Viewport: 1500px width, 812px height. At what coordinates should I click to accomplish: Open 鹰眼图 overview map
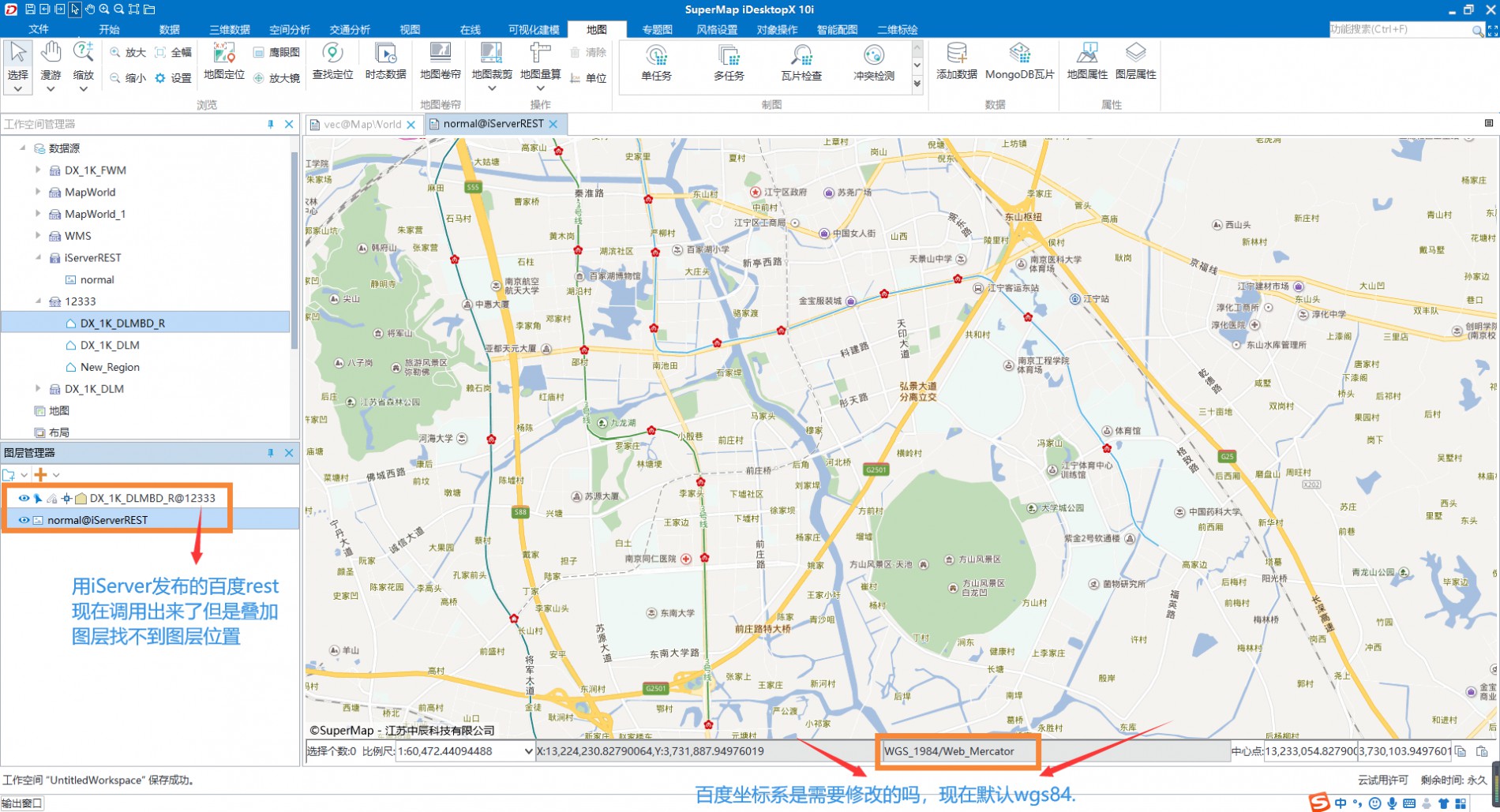point(276,52)
